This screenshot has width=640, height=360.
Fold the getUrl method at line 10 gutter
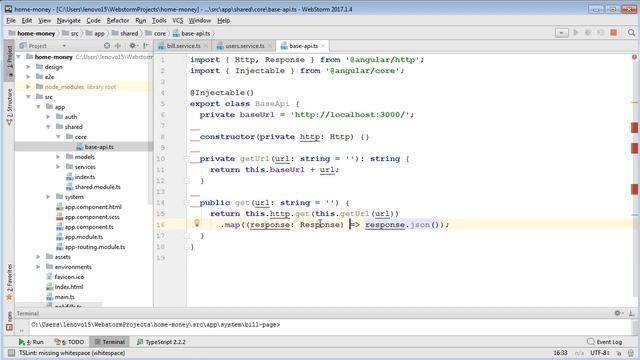187,158
